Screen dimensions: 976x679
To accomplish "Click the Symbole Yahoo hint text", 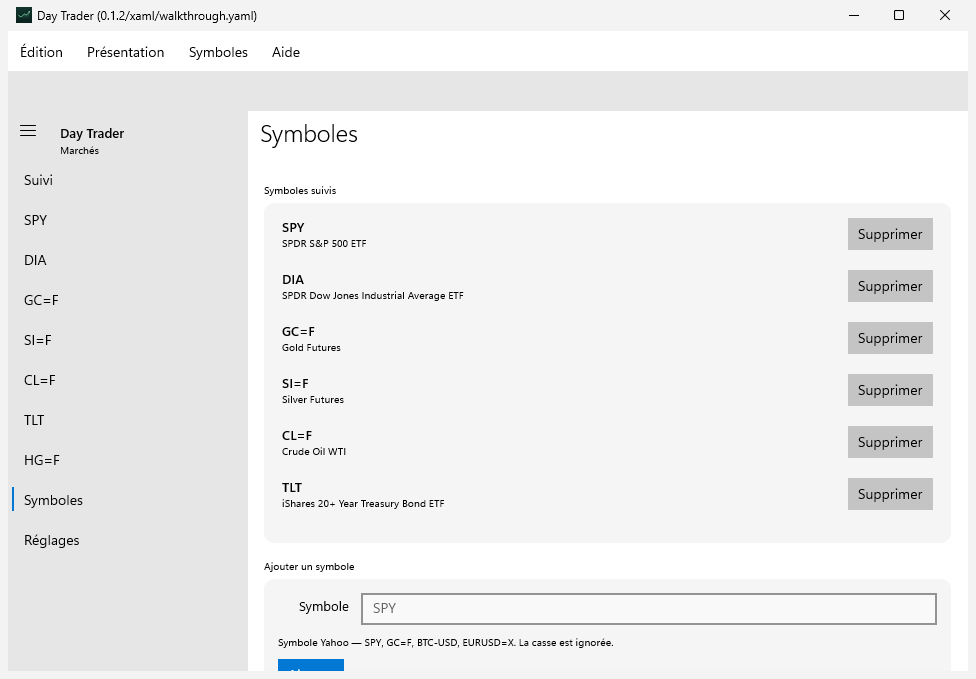I will click(446, 643).
